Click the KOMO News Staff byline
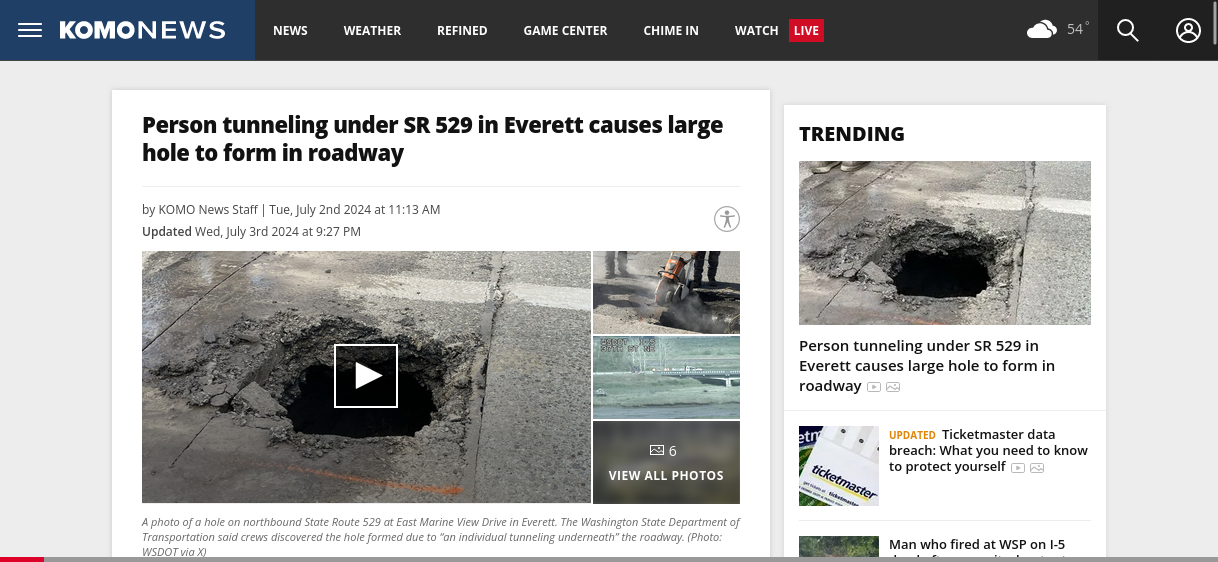This screenshot has width=1218, height=562. tap(208, 210)
